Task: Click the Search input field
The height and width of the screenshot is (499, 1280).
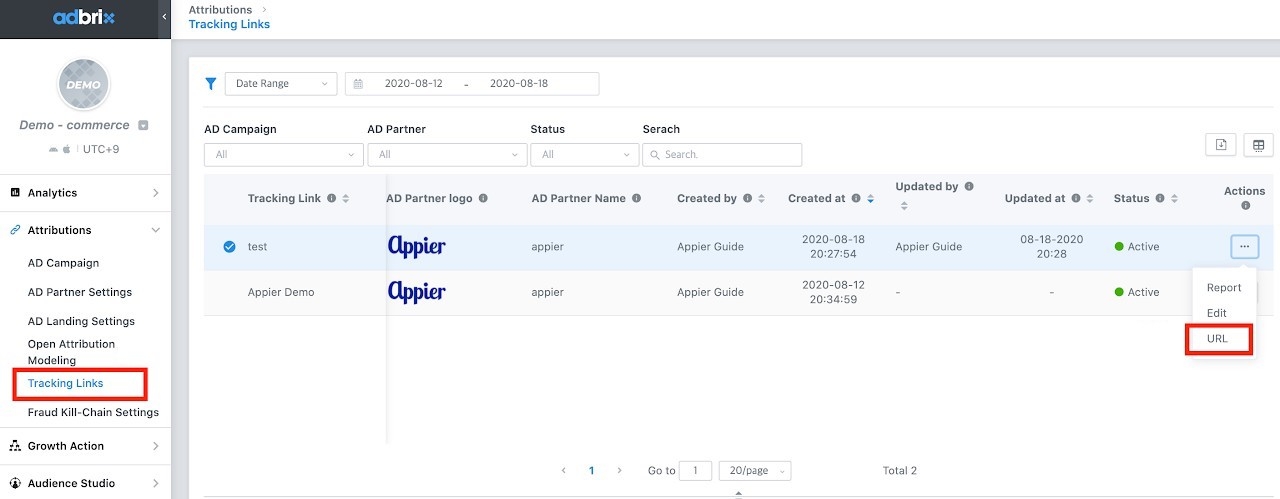Action: coord(722,155)
